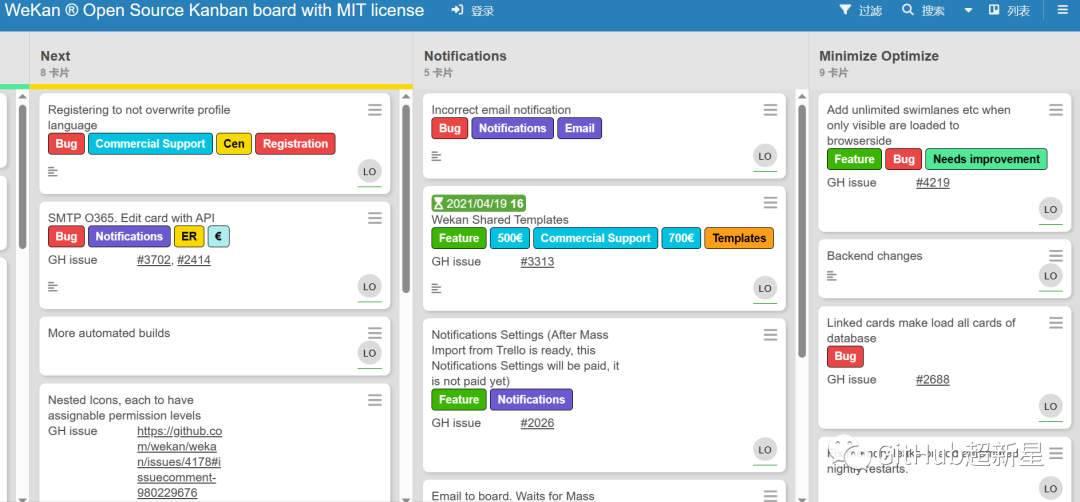The width and height of the screenshot is (1080, 502).
Task: Open GitHub issue link #4219
Action: click(x=933, y=182)
